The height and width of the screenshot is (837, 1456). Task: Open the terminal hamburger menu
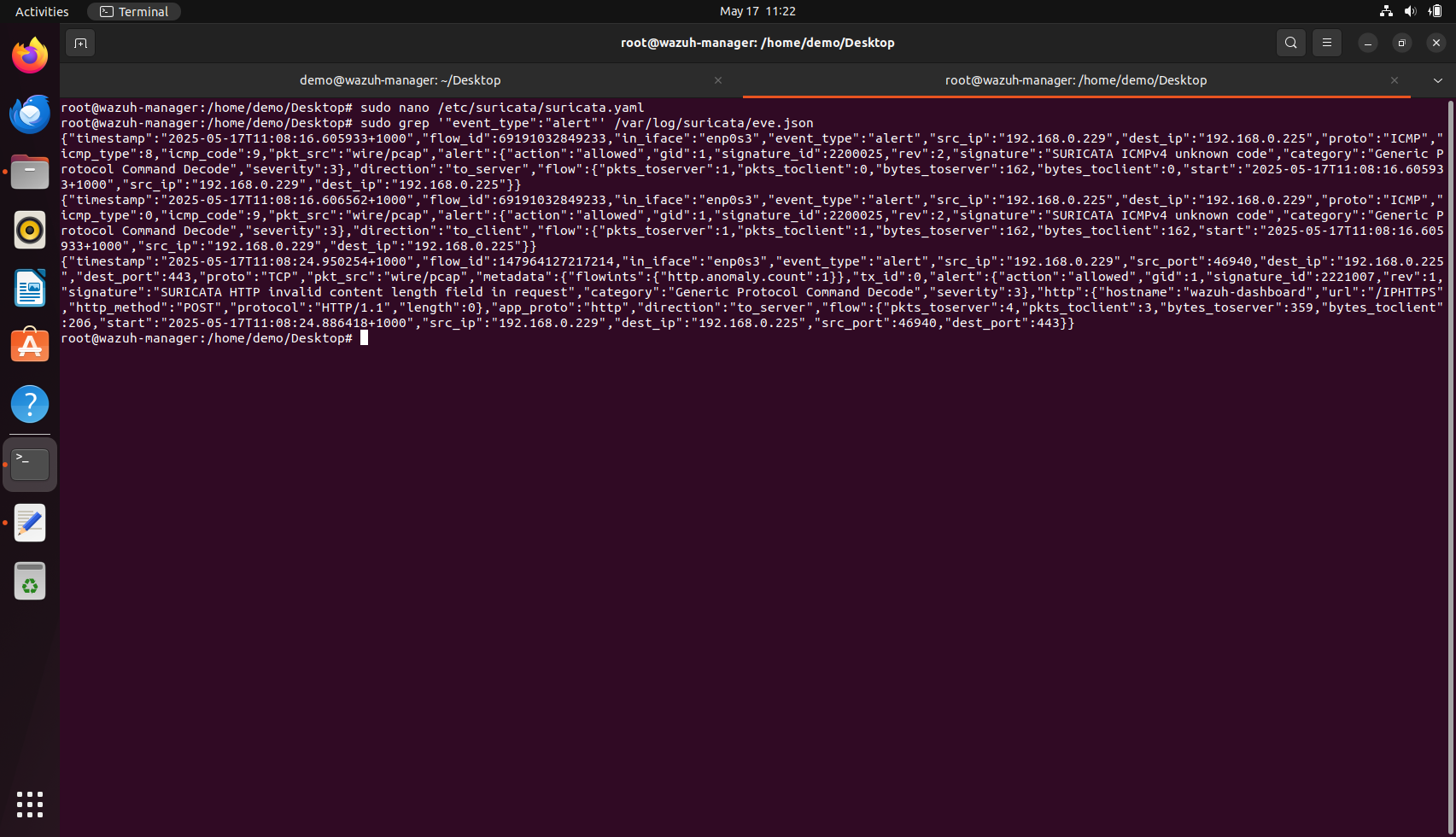(x=1327, y=43)
